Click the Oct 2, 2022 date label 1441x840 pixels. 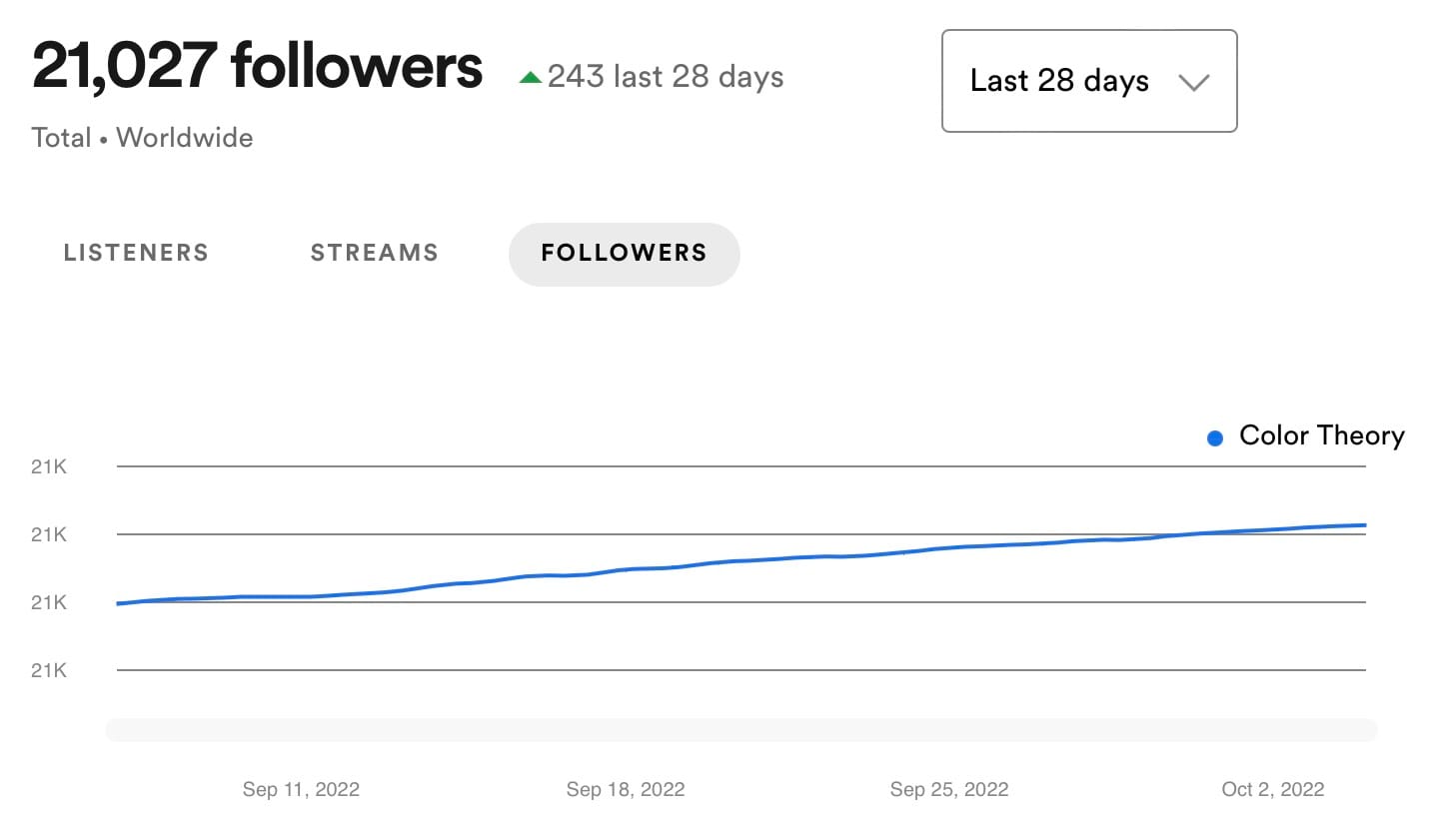[1272, 789]
